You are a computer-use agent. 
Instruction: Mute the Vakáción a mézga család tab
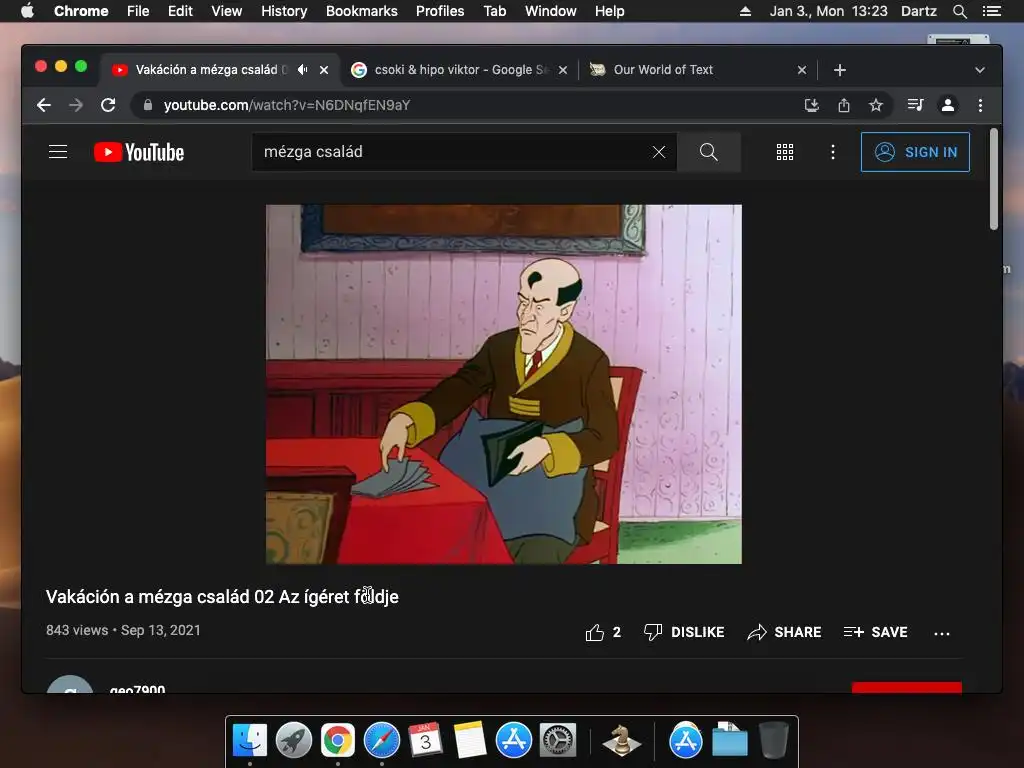(x=302, y=69)
